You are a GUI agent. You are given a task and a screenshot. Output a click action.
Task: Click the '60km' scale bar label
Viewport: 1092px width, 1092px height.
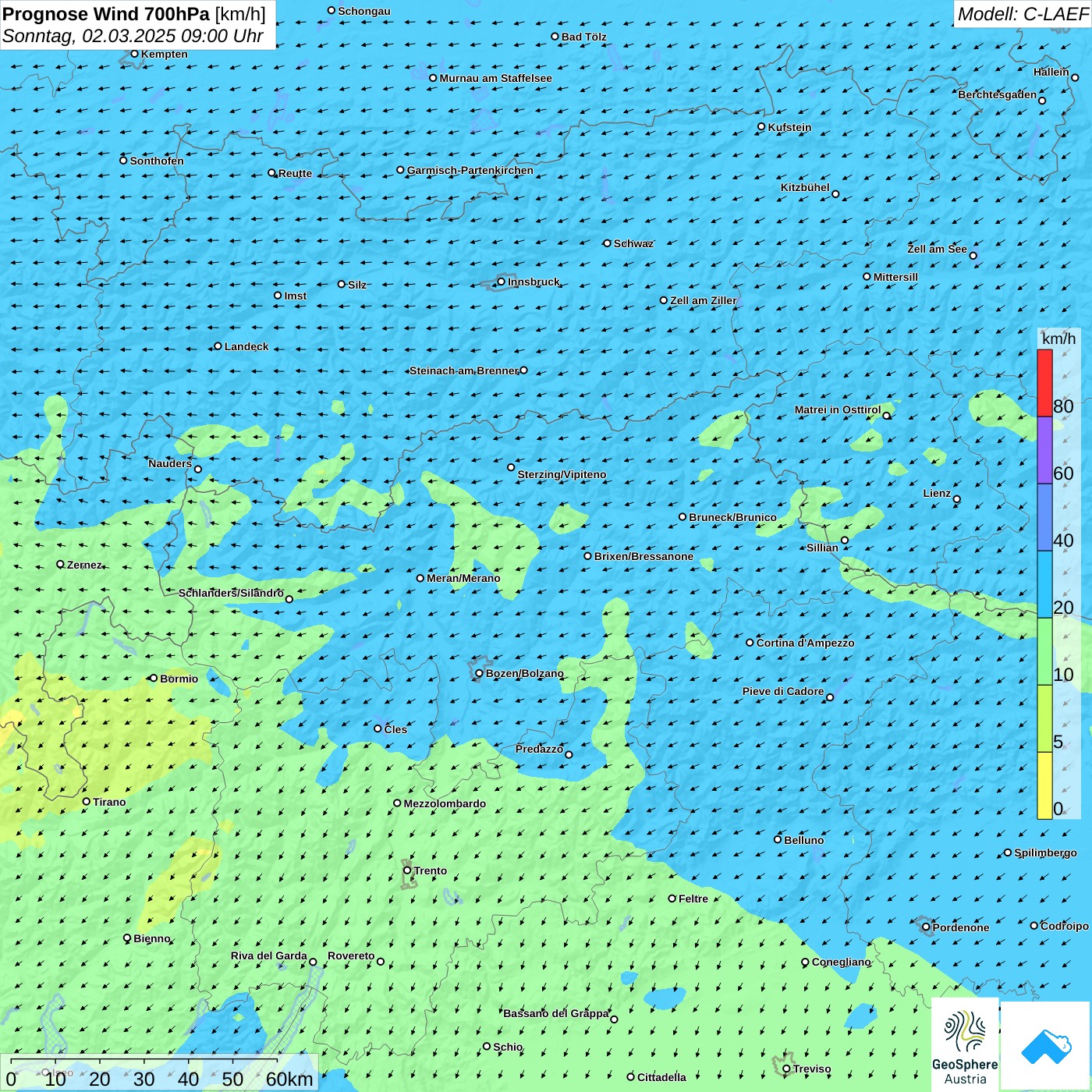[x=289, y=1080]
